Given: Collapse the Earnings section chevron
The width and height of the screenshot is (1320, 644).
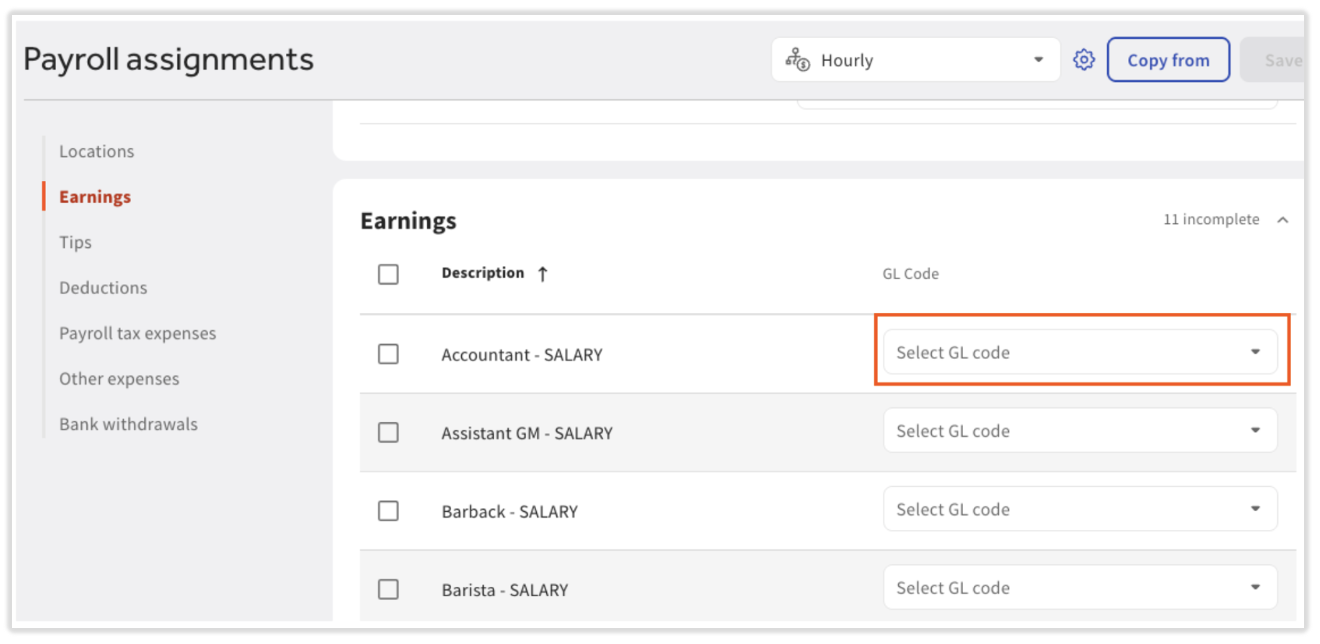Looking at the screenshot, I should 1283,220.
